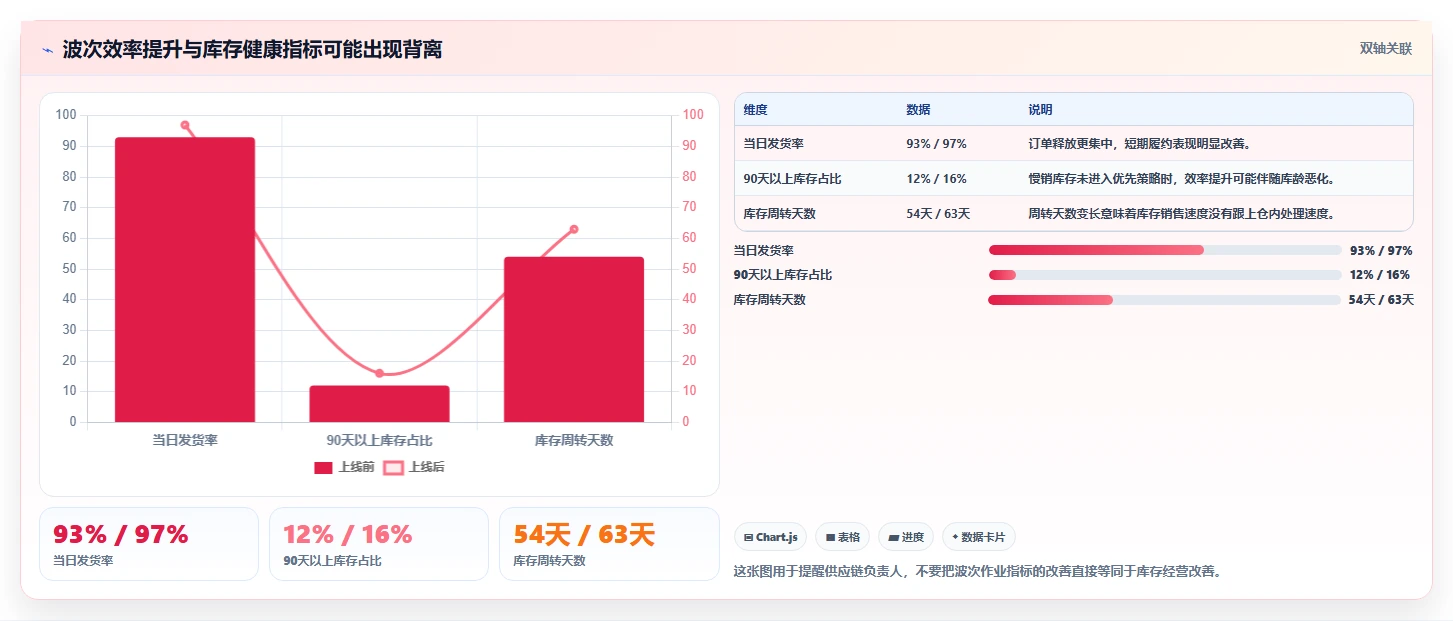
Task: Click the 当日发货率 red bar in chart
Action: [185, 279]
